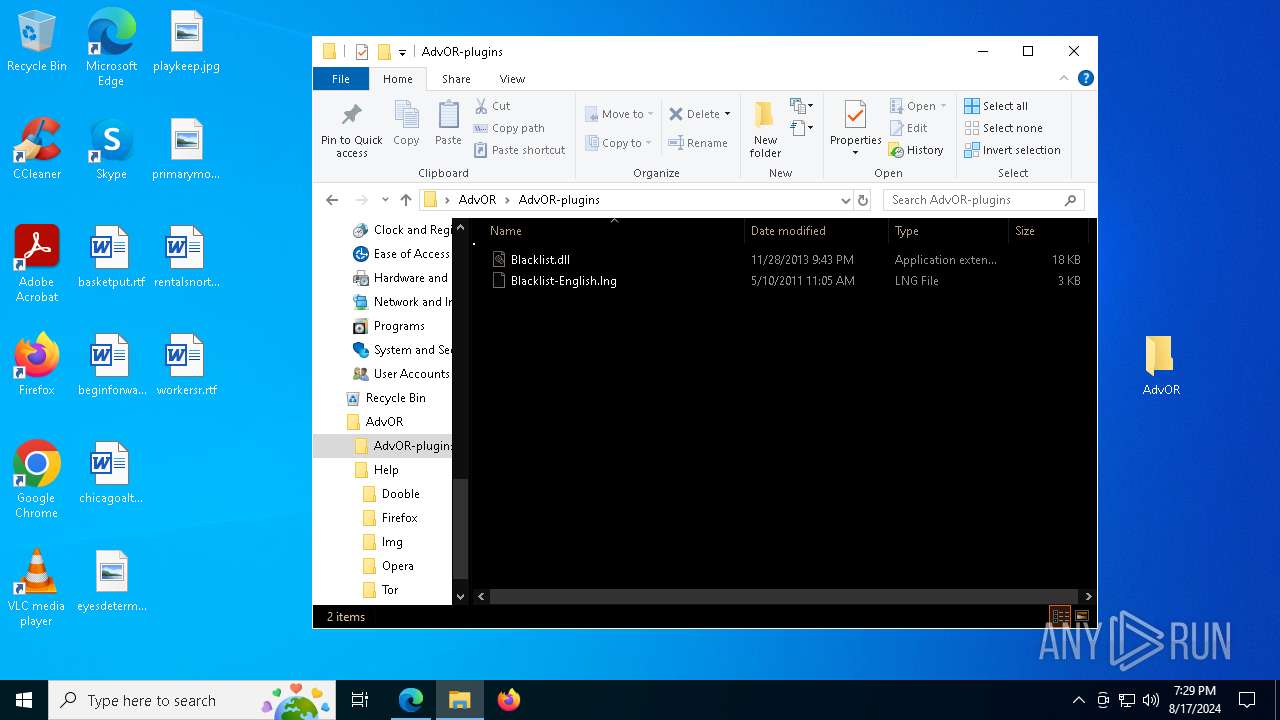Sort by the Type column header
The height and width of the screenshot is (720, 1280).
[x=947, y=231]
